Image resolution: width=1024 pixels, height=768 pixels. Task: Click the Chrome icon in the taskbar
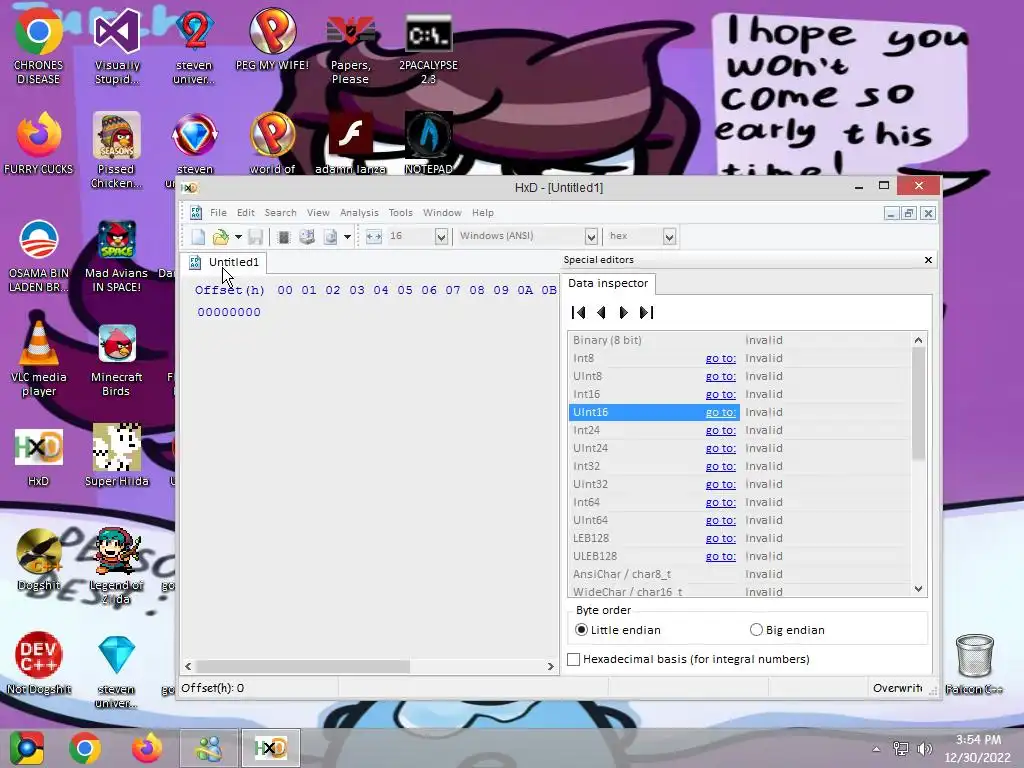click(85, 748)
